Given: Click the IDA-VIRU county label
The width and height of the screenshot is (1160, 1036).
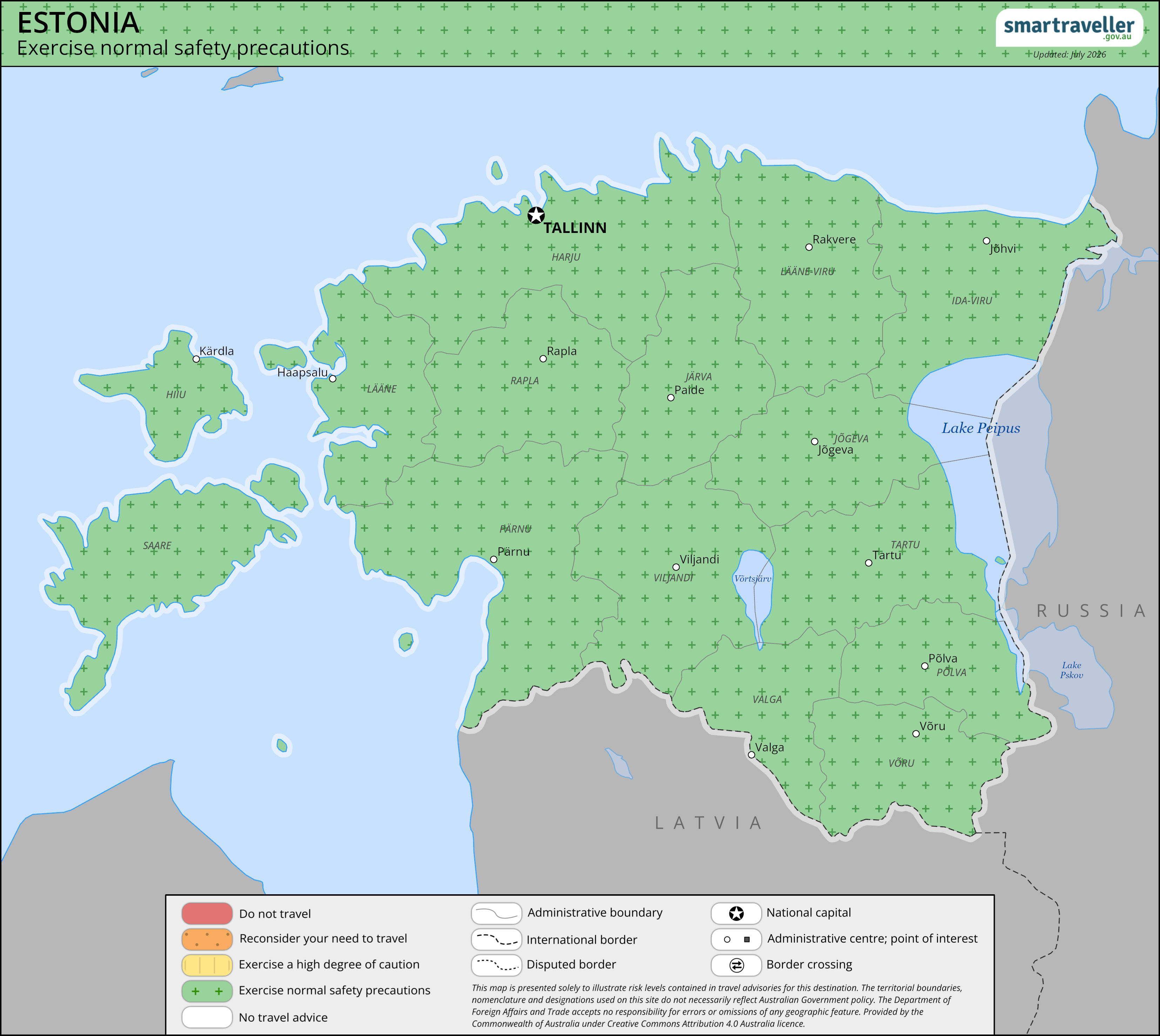Looking at the screenshot, I should (972, 301).
